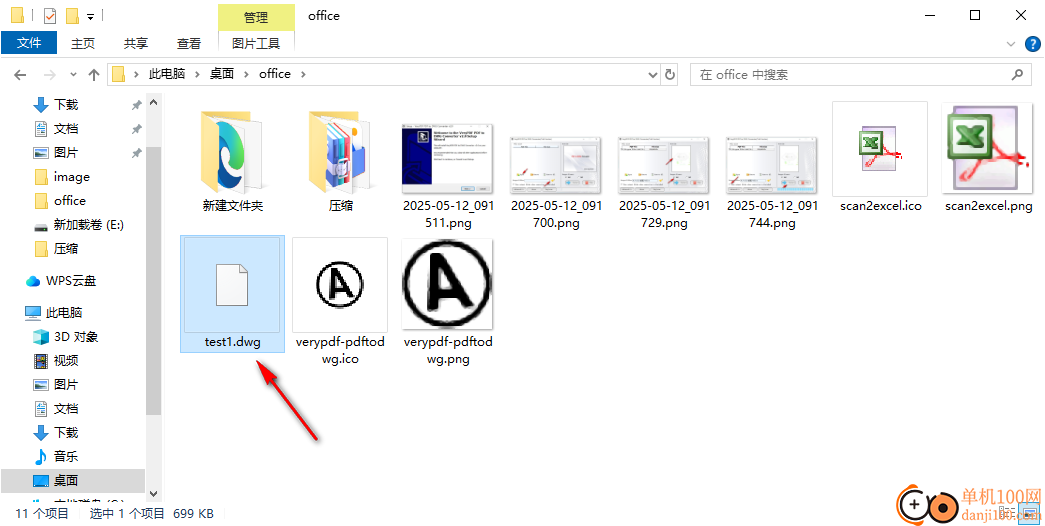
Task: Go to 桌面 via address breadcrumb
Action: click(221, 74)
